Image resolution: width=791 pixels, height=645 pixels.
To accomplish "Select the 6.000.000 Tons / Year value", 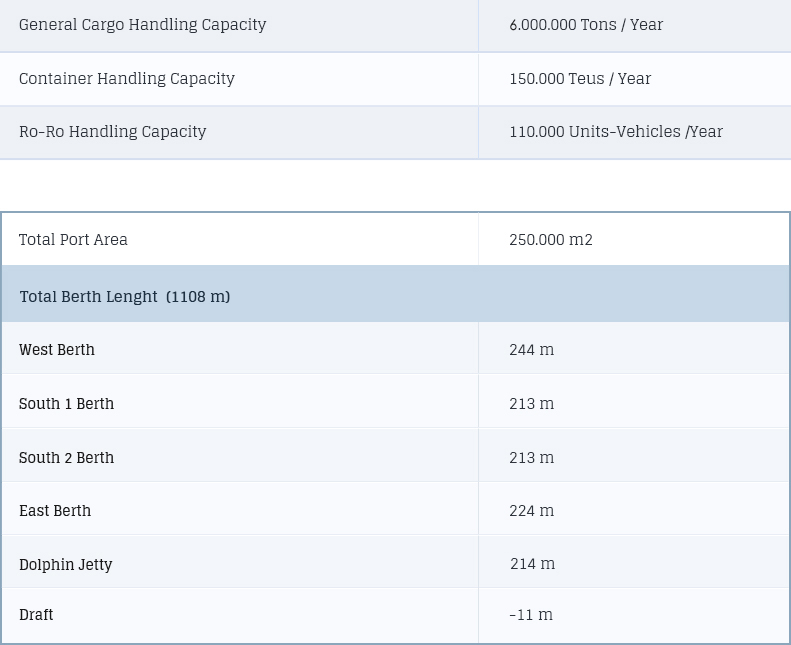I will pos(586,25).
